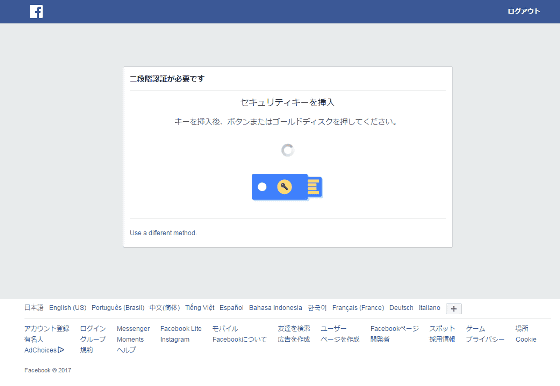Click the plus button for more languages
Screen dimensions: 560x386
[x=454, y=309]
